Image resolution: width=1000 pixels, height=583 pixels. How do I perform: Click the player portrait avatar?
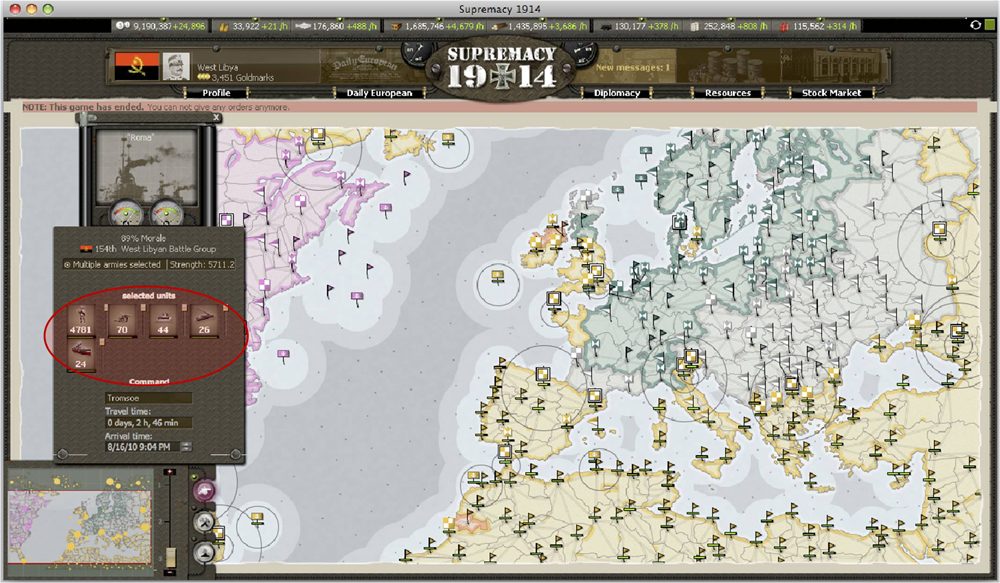[x=176, y=66]
